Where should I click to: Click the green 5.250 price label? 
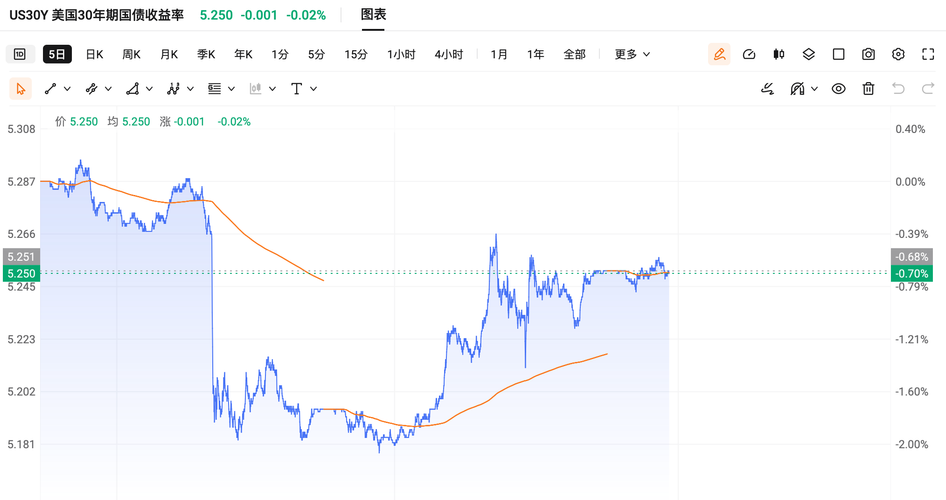click(x=21, y=274)
